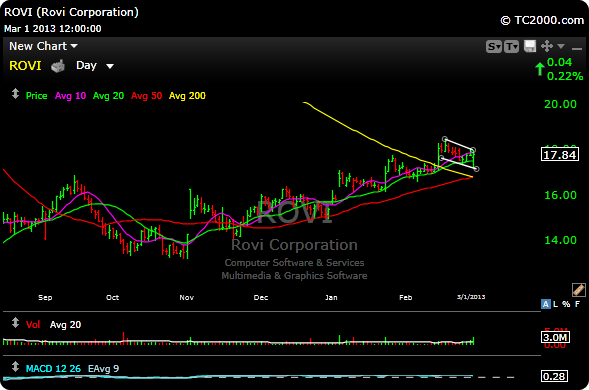Select the green Price indicator label
The height and width of the screenshot is (390, 589).
pos(36,96)
